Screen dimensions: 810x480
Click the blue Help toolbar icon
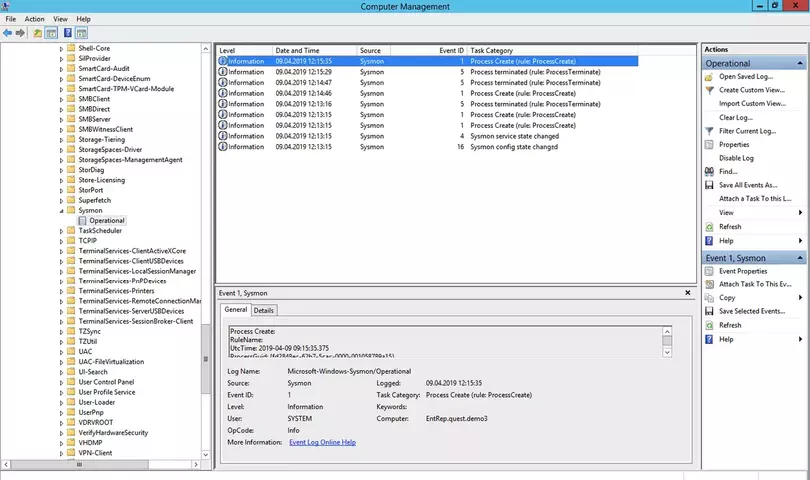(68, 33)
